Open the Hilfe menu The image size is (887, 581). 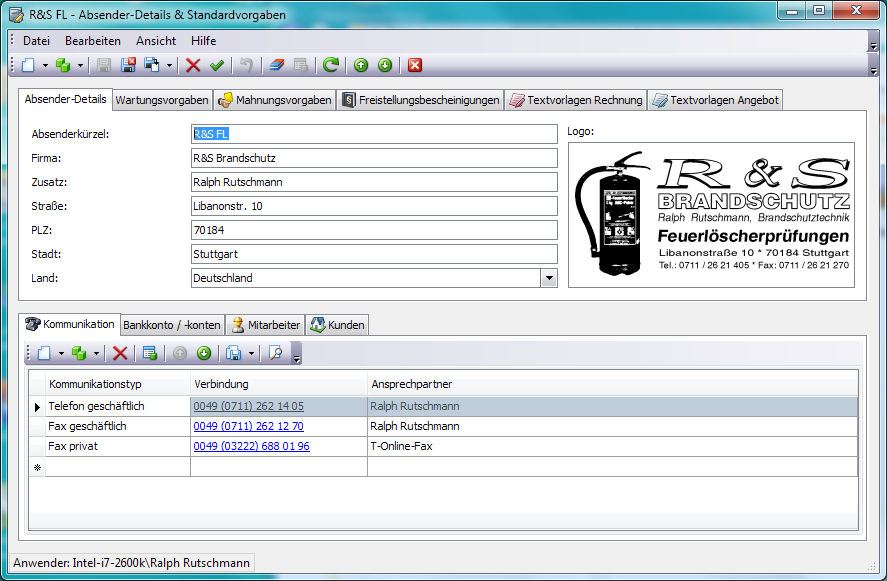204,41
